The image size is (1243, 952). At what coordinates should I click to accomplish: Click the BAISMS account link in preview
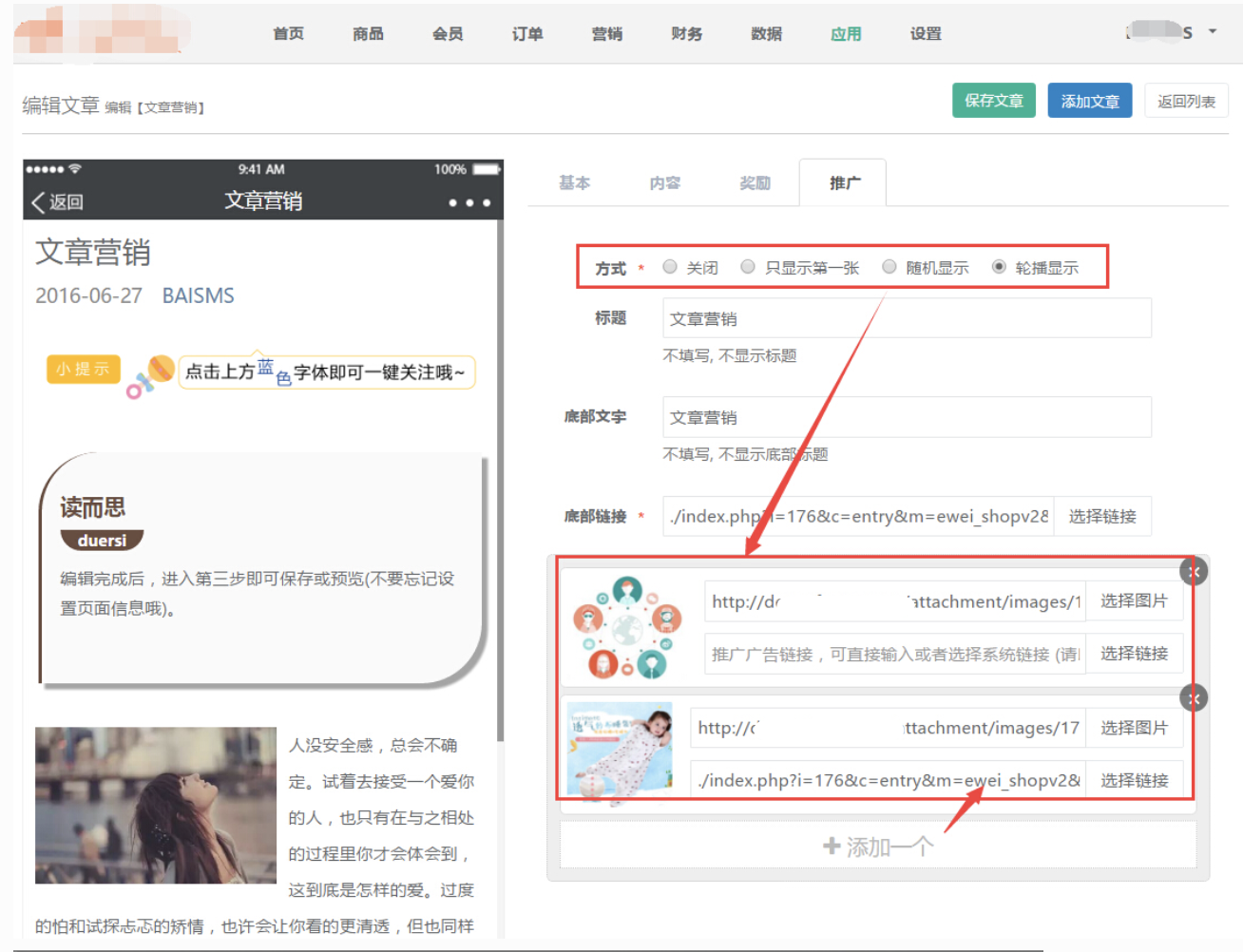198,295
